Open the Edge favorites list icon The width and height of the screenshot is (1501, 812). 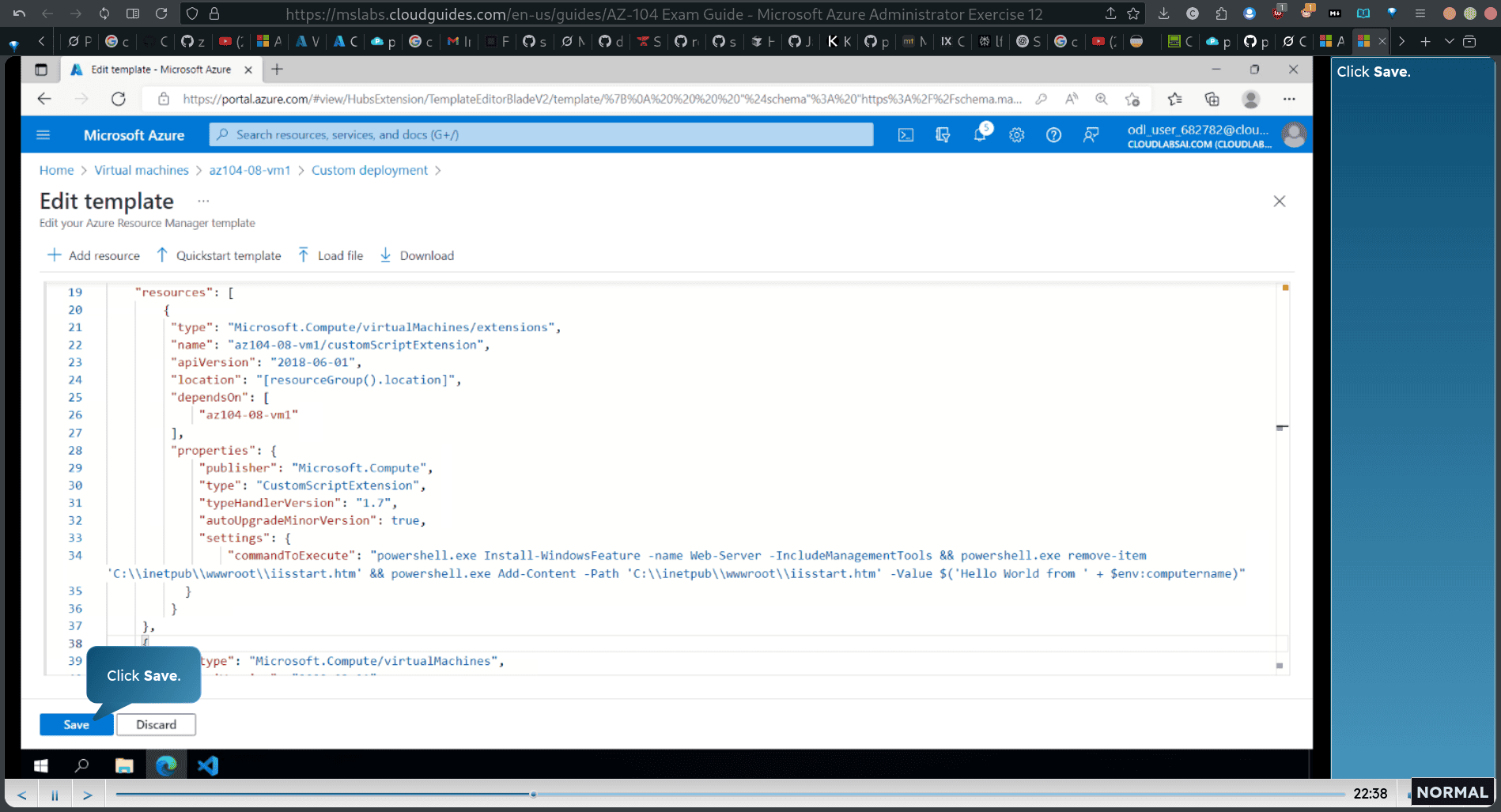[x=1174, y=99]
